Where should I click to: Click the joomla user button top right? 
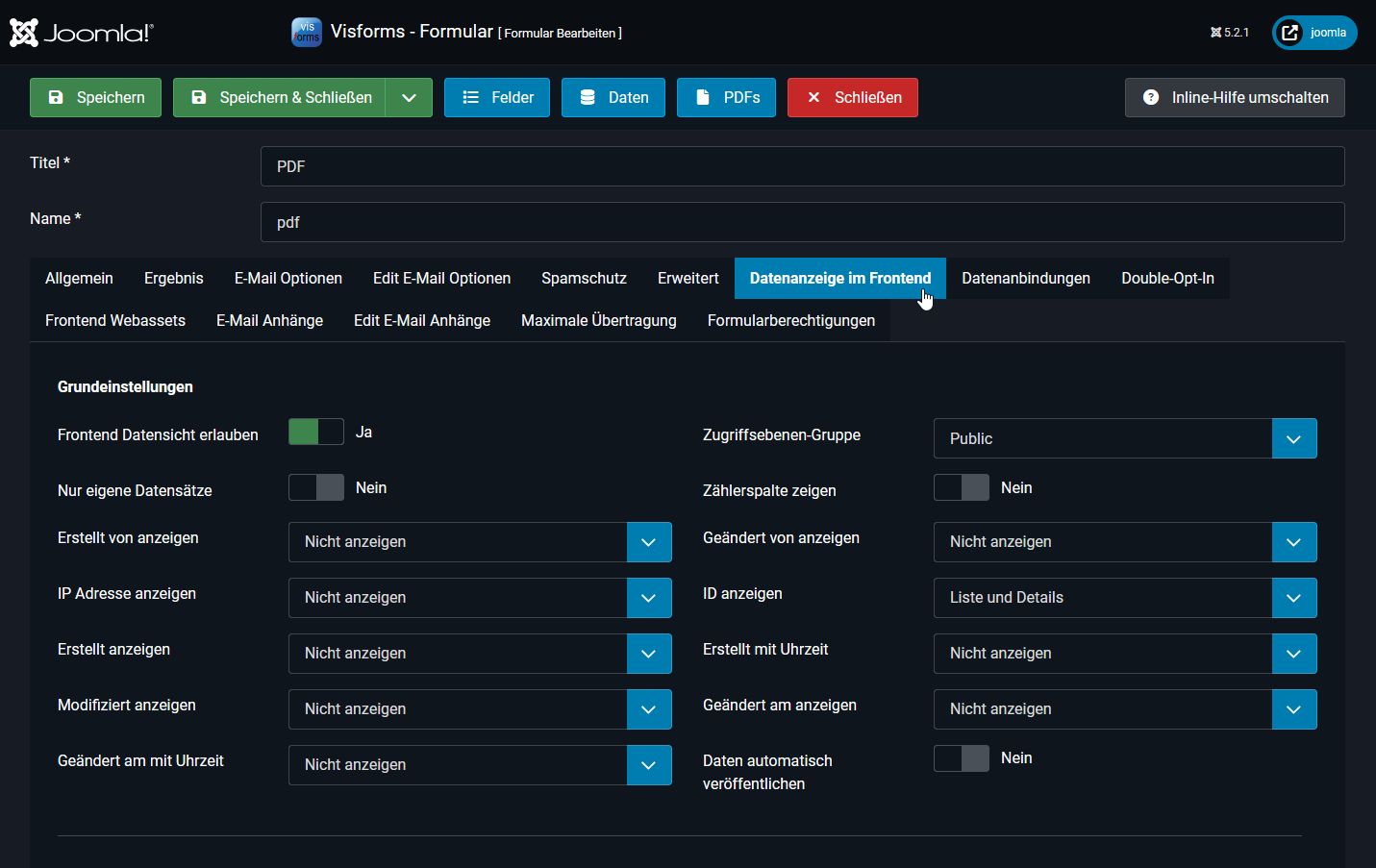[x=1313, y=32]
